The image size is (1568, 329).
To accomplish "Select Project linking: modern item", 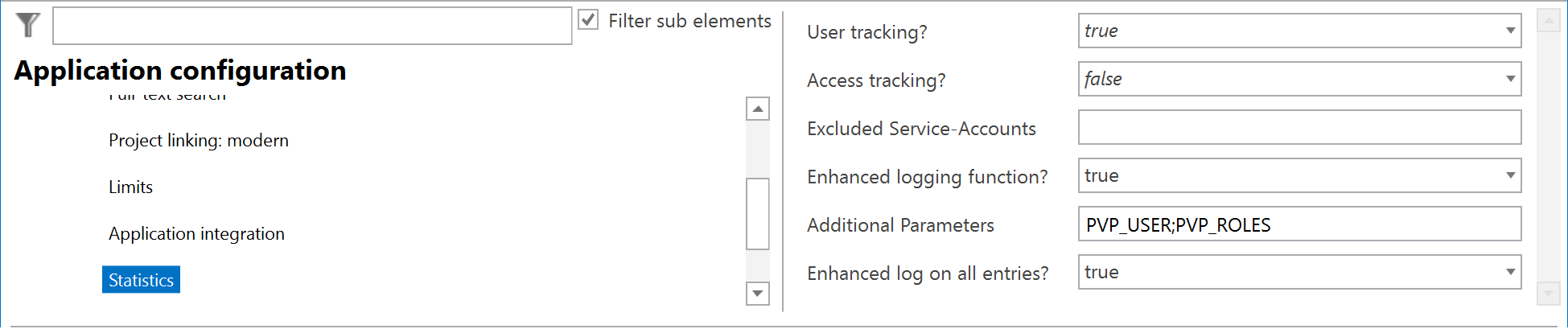I will [x=198, y=140].
